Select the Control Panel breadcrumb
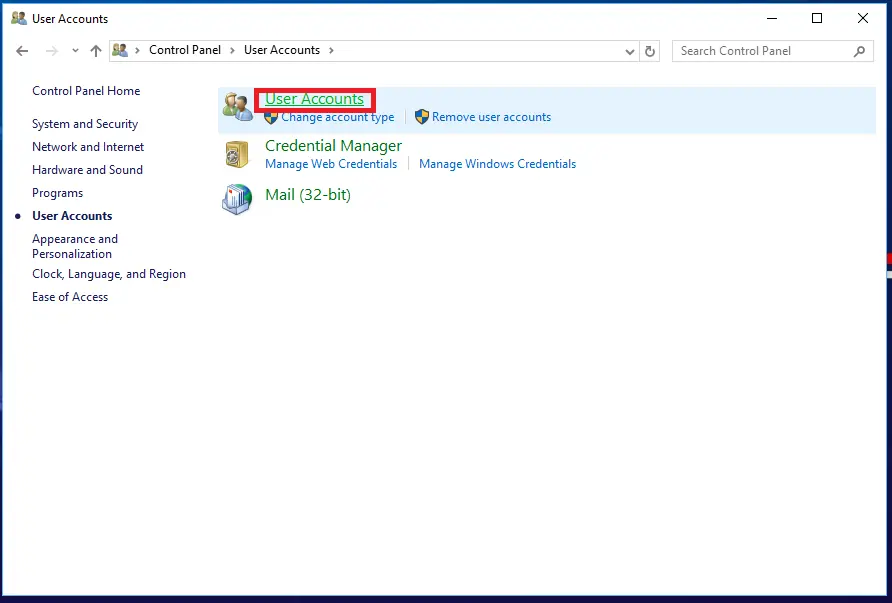Viewport: 892px width, 603px height. [x=185, y=50]
